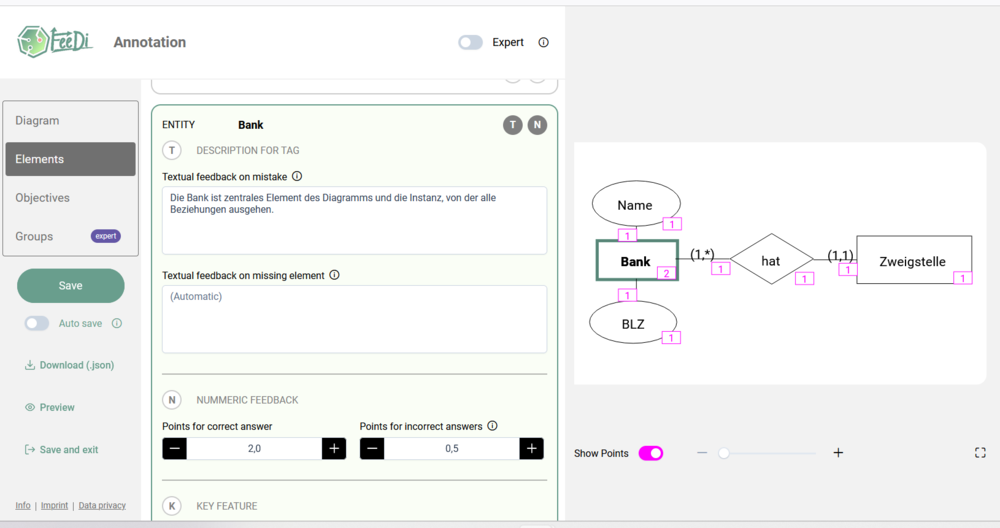
Task: Click the Download (.json) link
Action: tap(70, 365)
